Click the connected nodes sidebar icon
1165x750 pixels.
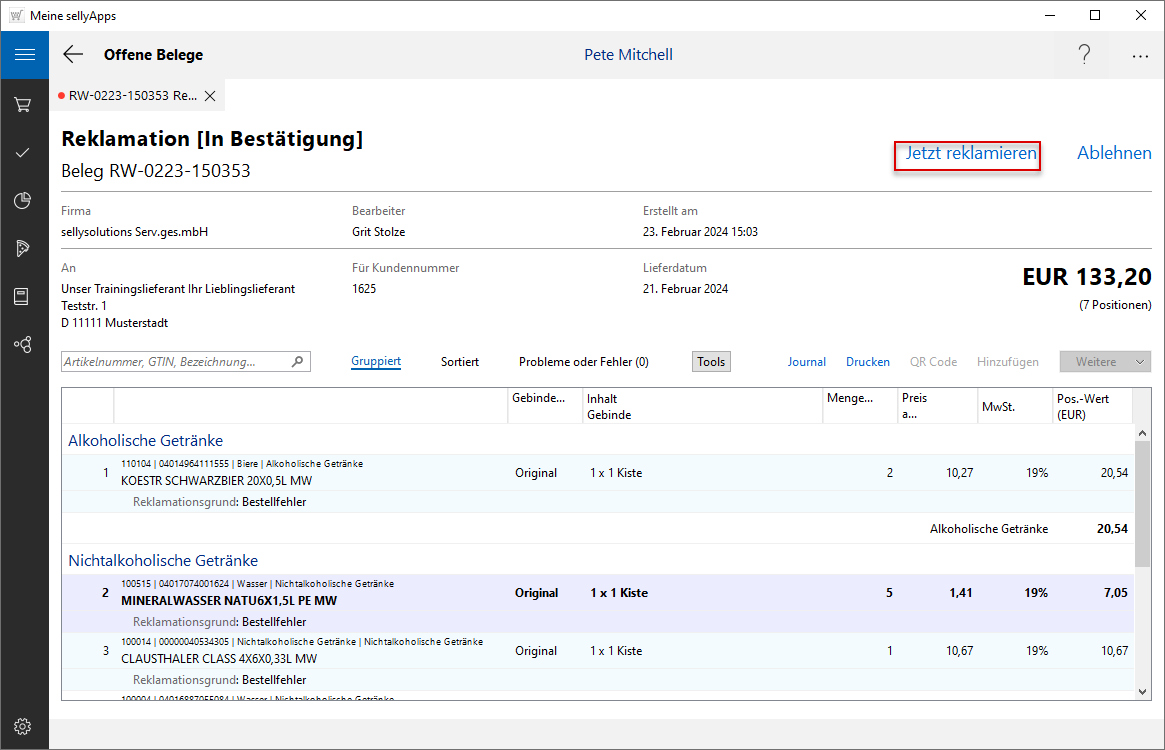coord(23,344)
